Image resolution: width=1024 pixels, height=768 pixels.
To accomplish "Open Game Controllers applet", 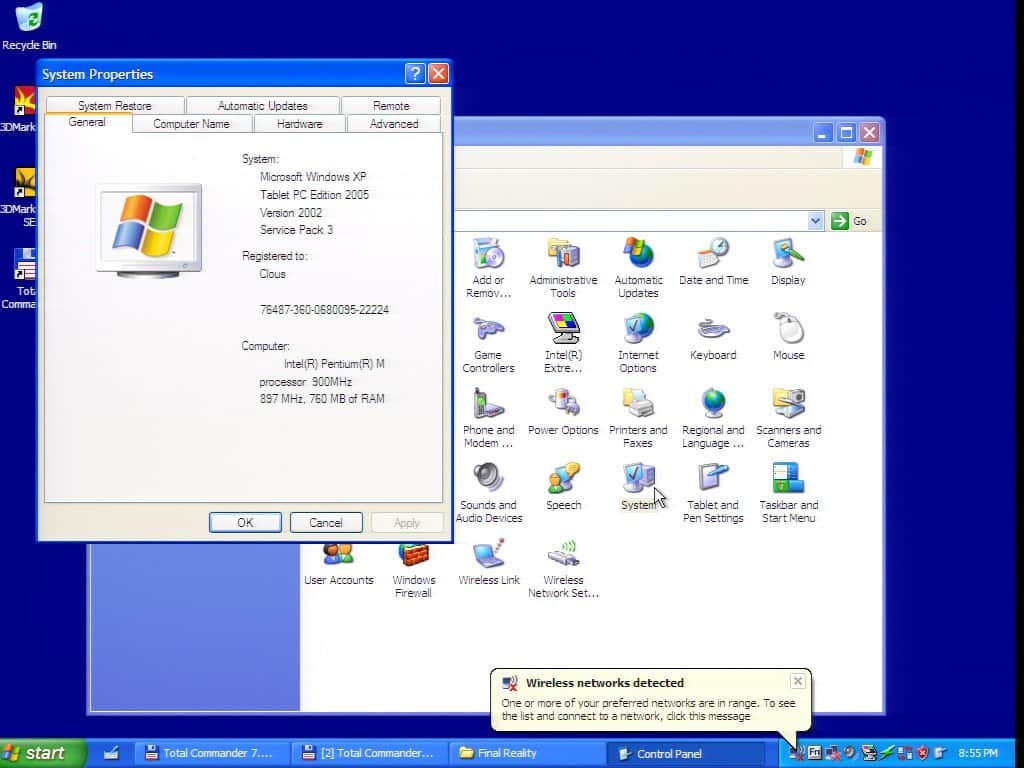I will [x=488, y=343].
